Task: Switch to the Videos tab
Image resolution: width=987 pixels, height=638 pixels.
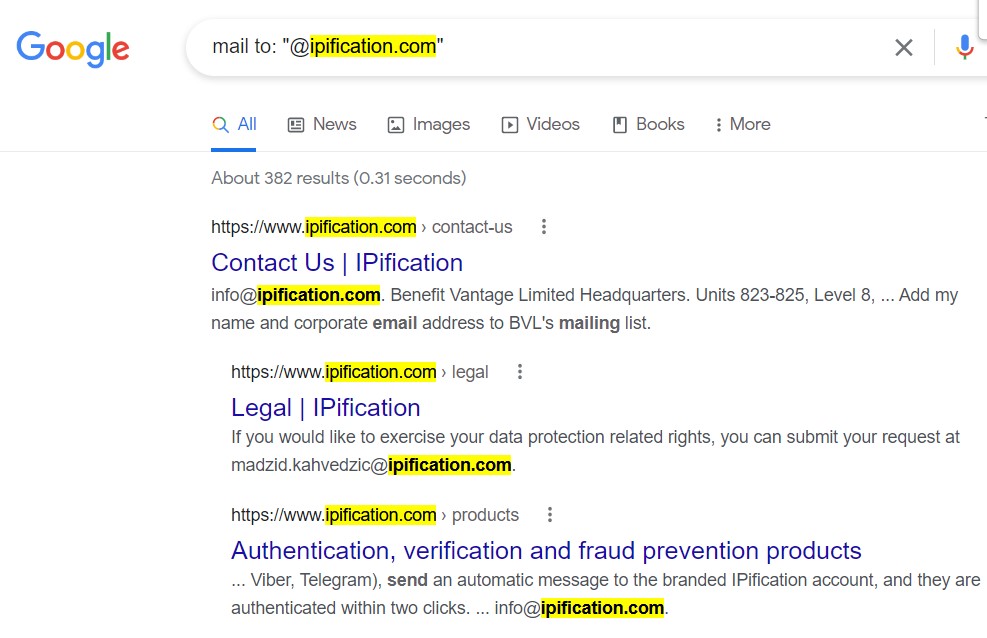Action: point(541,125)
